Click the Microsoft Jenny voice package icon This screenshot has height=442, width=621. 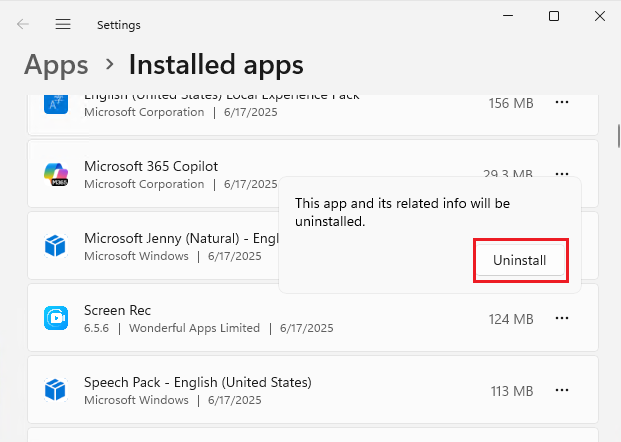pos(55,246)
